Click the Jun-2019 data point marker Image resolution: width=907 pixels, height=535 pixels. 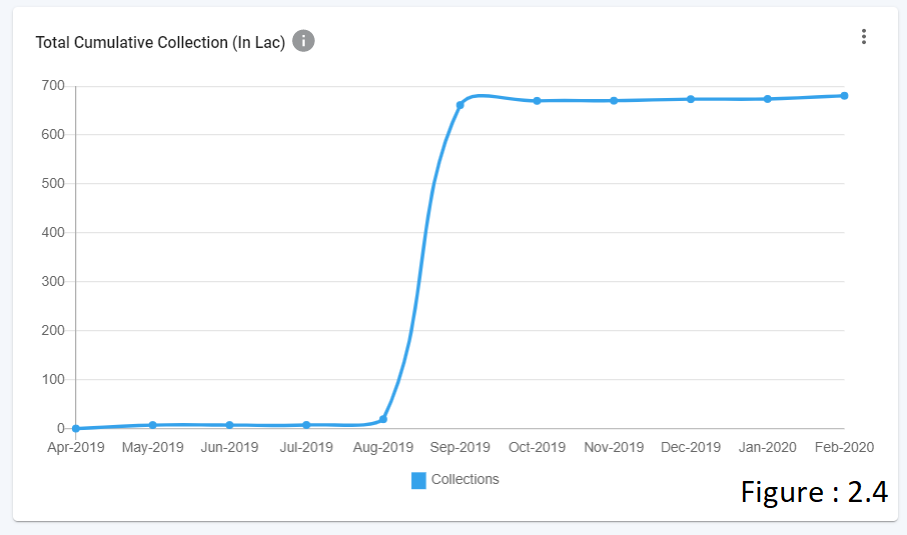point(230,425)
